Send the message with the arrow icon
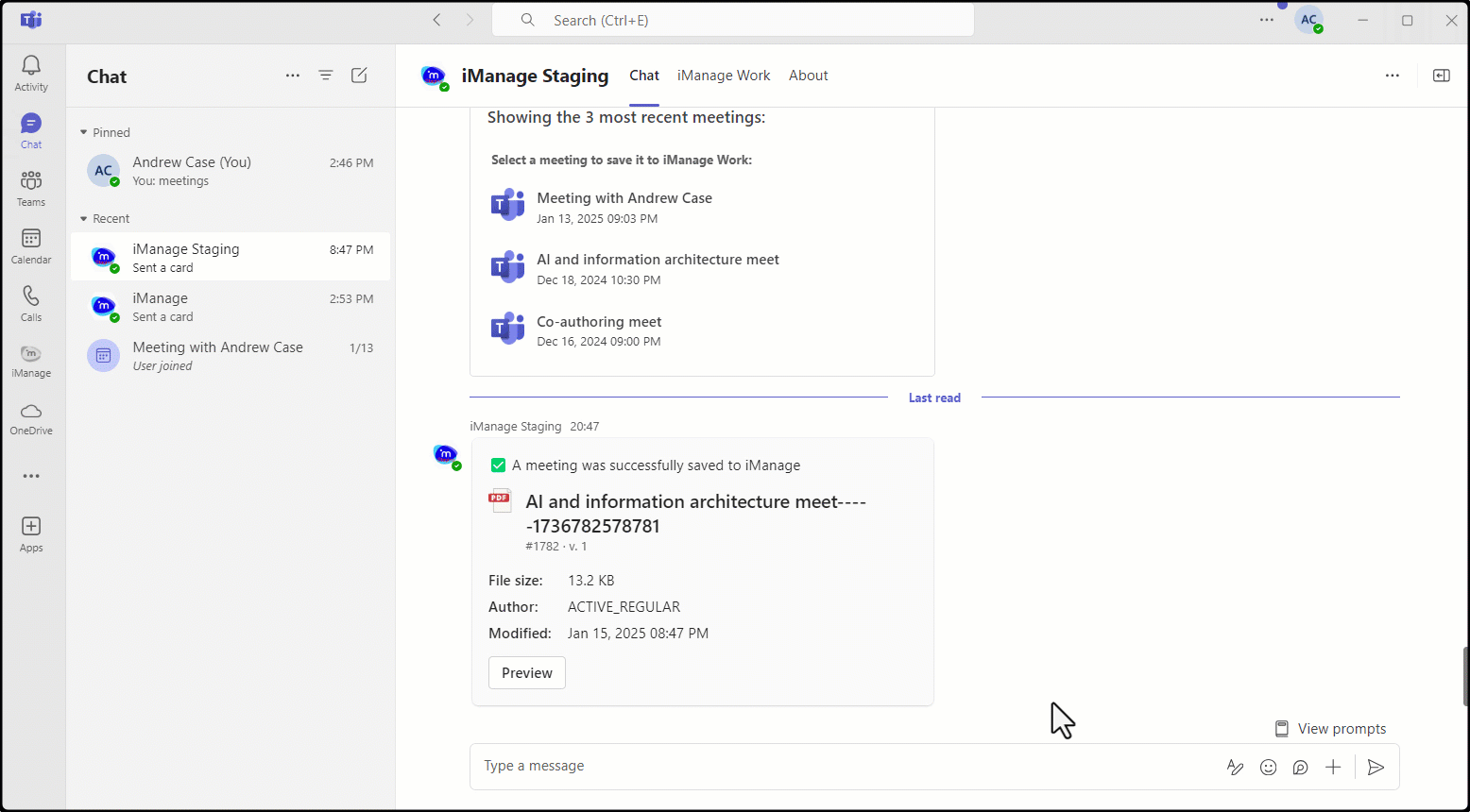Viewport: 1470px width, 812px height. tap(1376, 767)
